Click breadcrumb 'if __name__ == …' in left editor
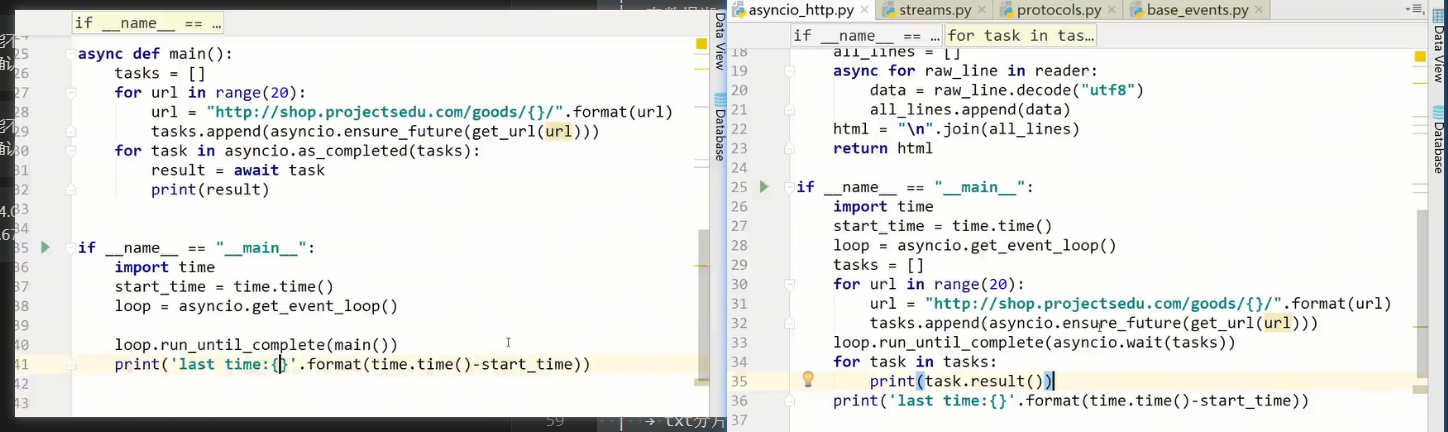 [x=148, y=22]
